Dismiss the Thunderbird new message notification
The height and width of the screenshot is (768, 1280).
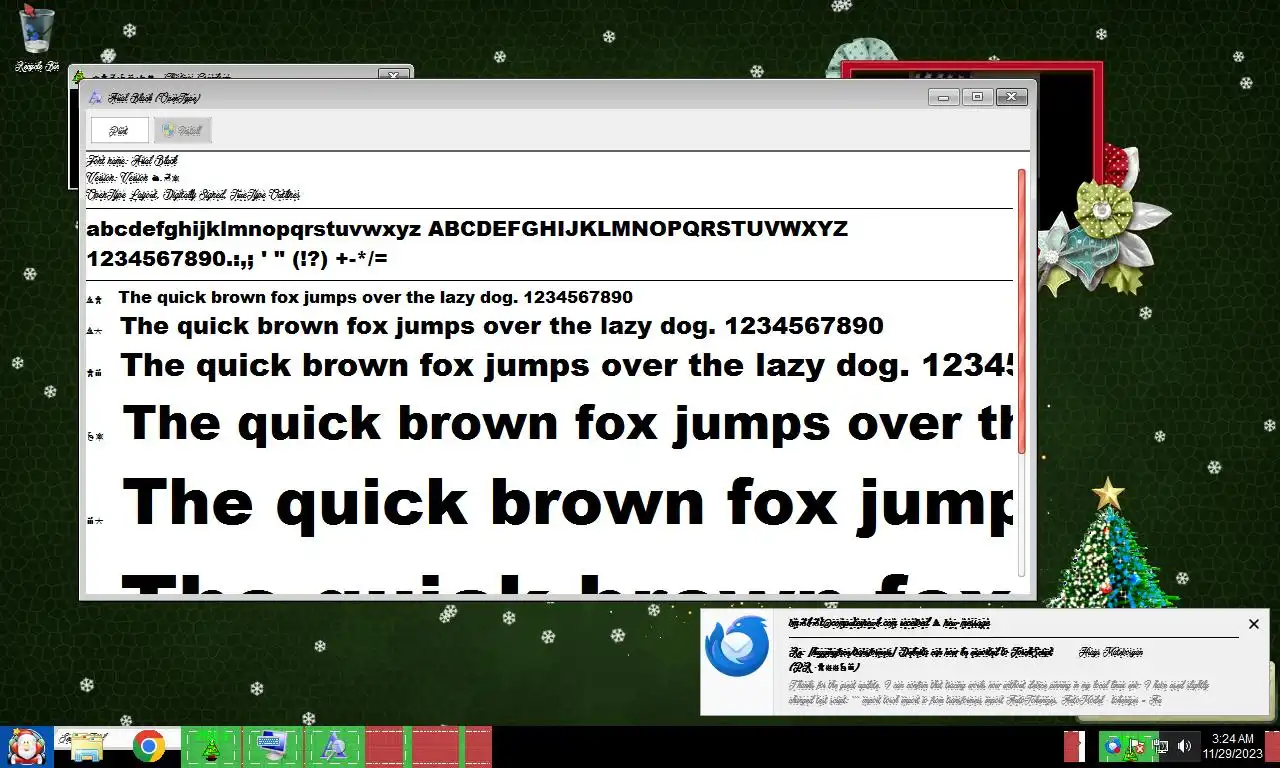click(x=1254, y=624)
